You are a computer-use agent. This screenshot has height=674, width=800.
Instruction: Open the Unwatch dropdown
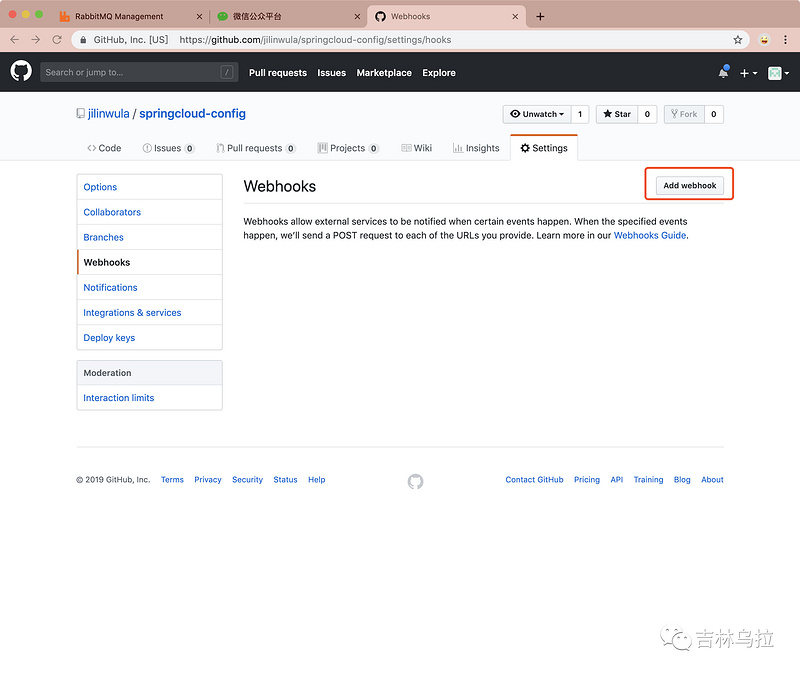[x=537, y=114]
